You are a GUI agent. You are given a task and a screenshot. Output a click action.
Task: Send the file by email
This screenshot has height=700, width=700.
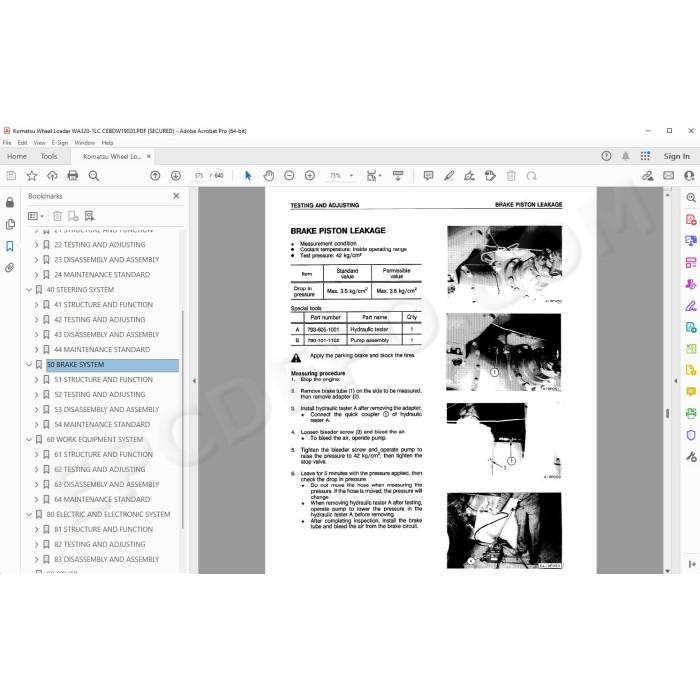coord(668,176)
